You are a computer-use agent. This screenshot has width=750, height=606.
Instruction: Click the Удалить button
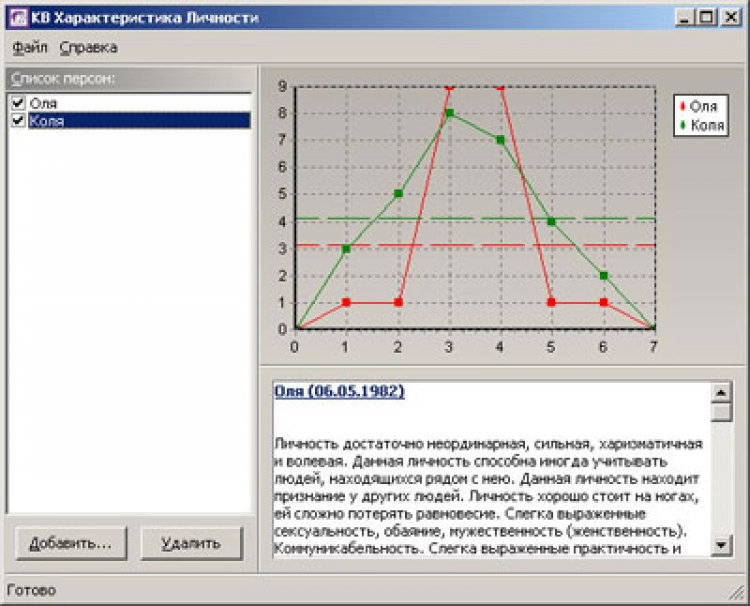click(191, 543)
